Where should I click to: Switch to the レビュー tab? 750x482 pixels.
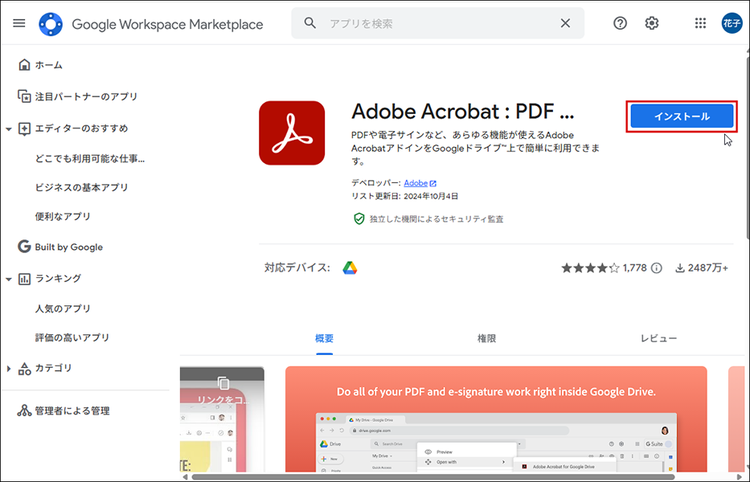pos(658,339)
